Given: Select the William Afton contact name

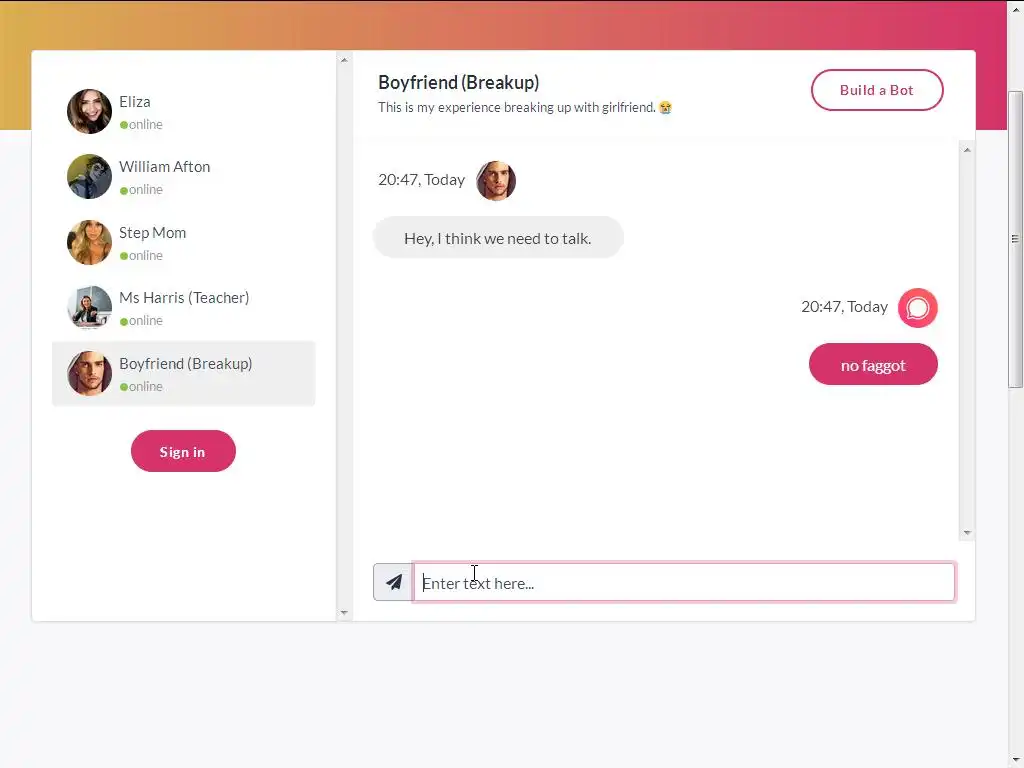Looking at the screenshot, I should pyautogui.click(x=165, y=167).
